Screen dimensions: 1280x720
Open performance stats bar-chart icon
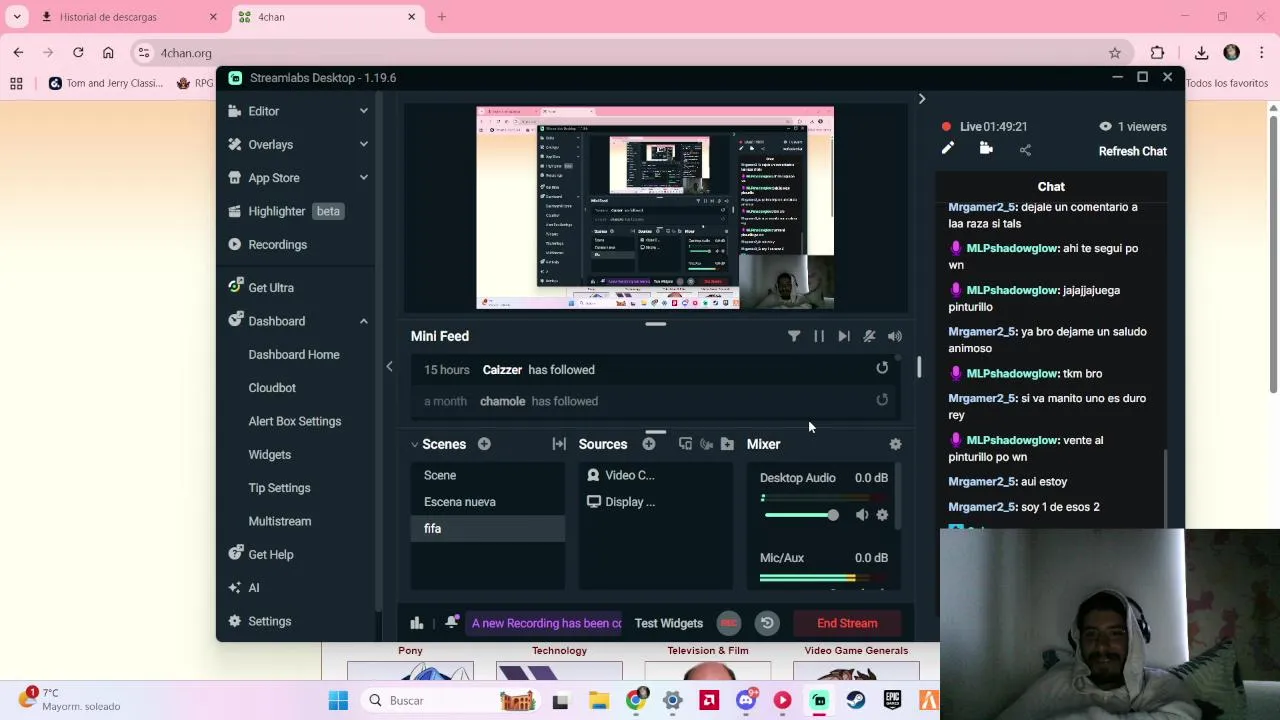coord(417,623)
